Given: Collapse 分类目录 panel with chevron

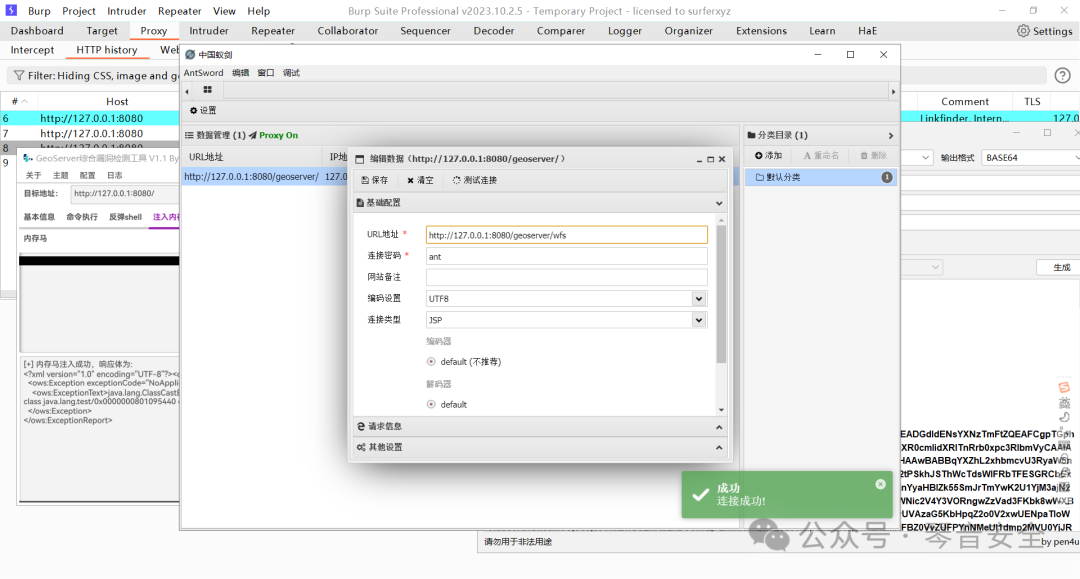Looking at the screenshot, I should point(891,136).
